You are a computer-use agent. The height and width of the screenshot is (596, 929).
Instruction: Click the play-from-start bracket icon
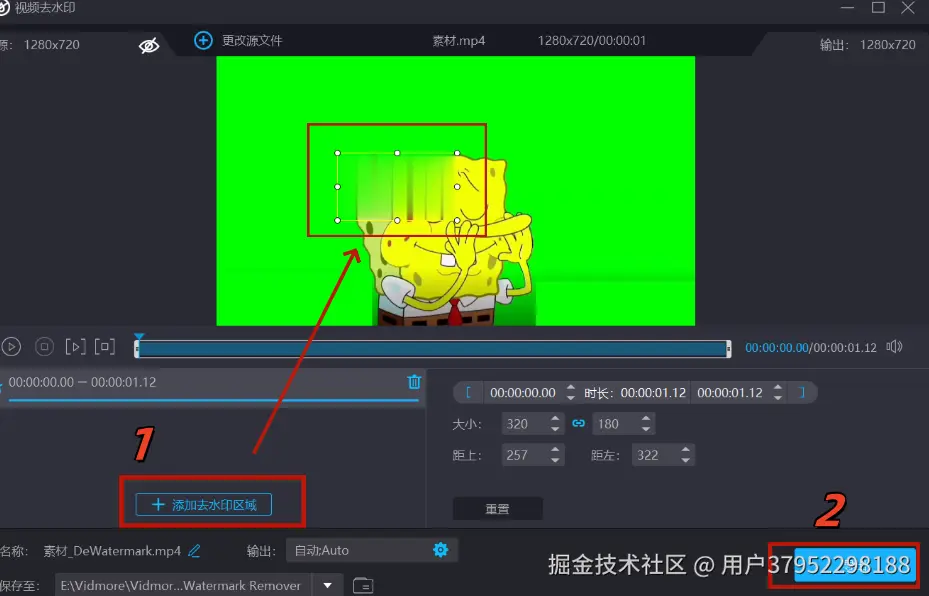(75, 347)
